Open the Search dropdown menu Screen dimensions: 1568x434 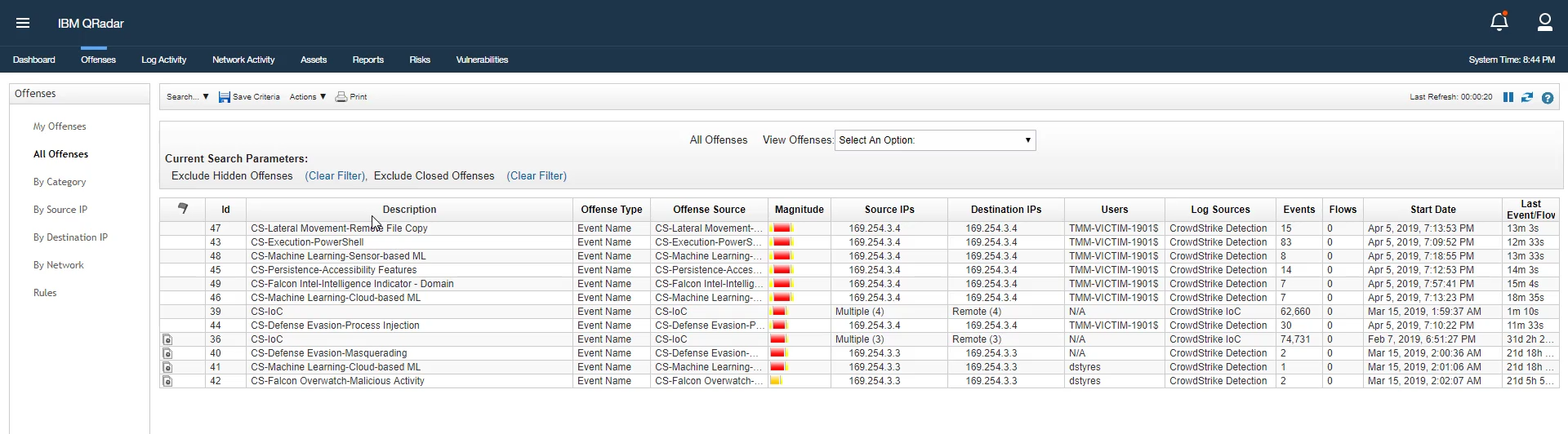[x=187, y=97]
